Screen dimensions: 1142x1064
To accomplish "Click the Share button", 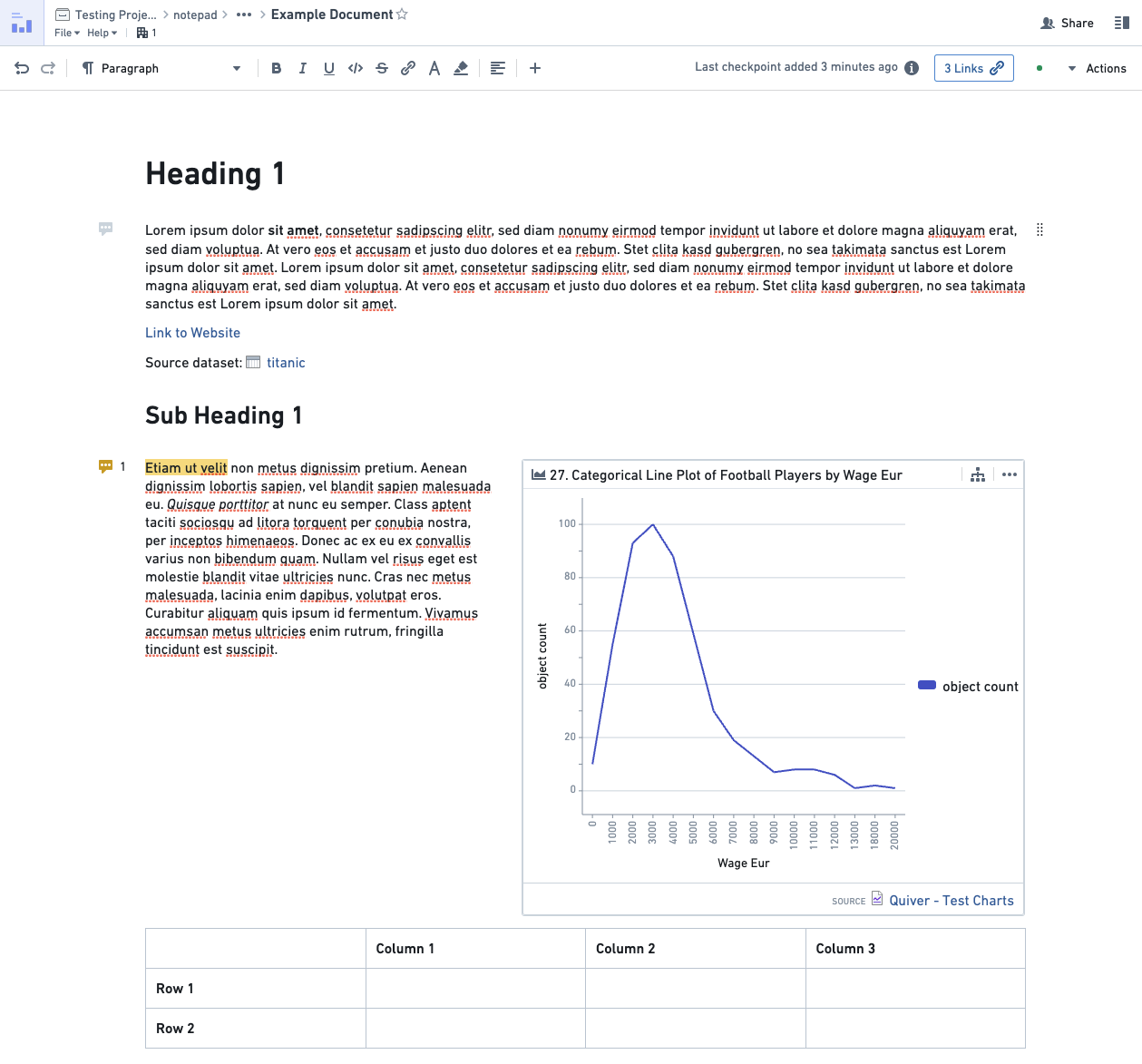I will click(x=1068, y=23).
